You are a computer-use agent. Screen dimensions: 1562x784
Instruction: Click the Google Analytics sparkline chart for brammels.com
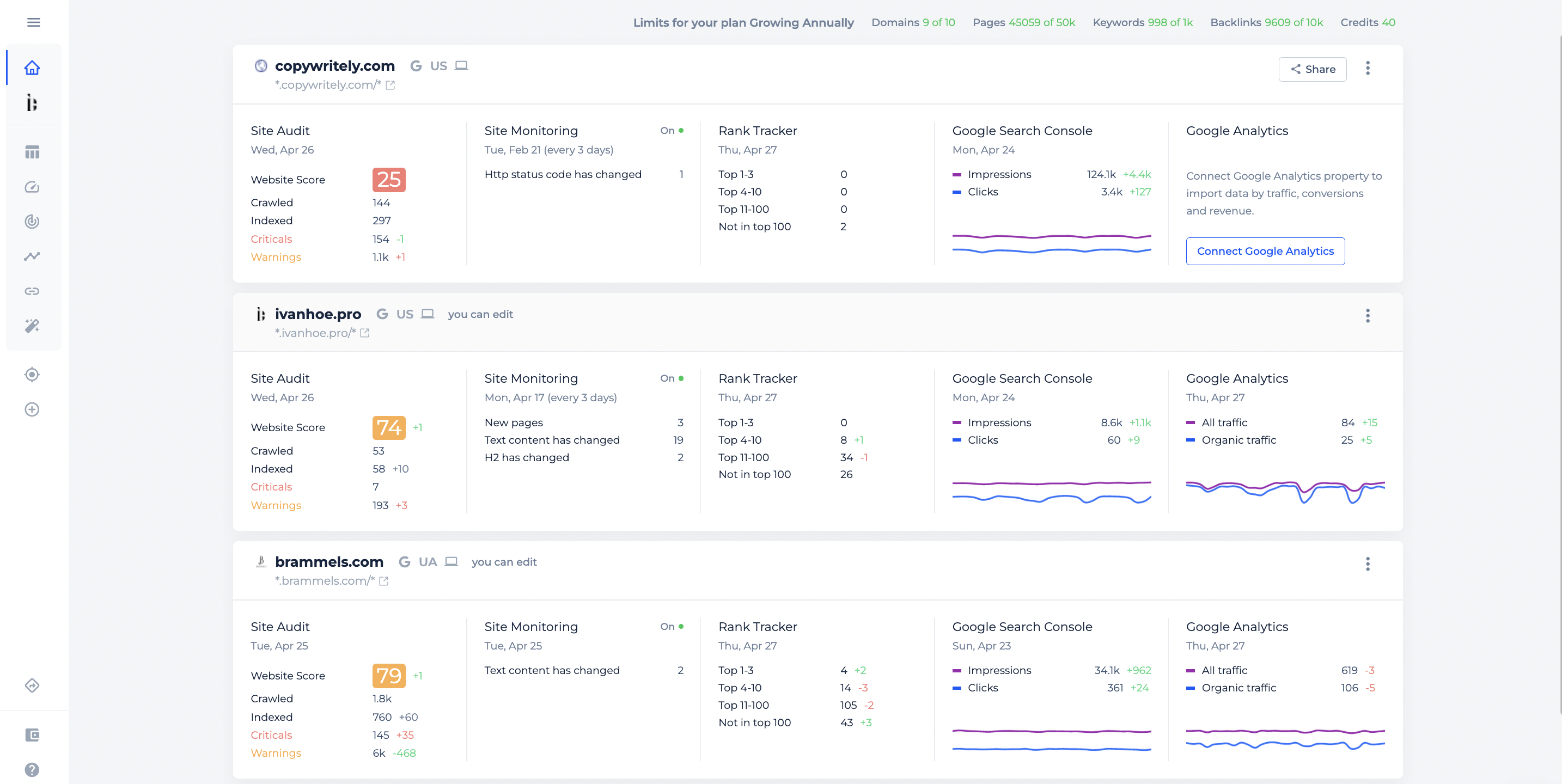(1285, 739)
